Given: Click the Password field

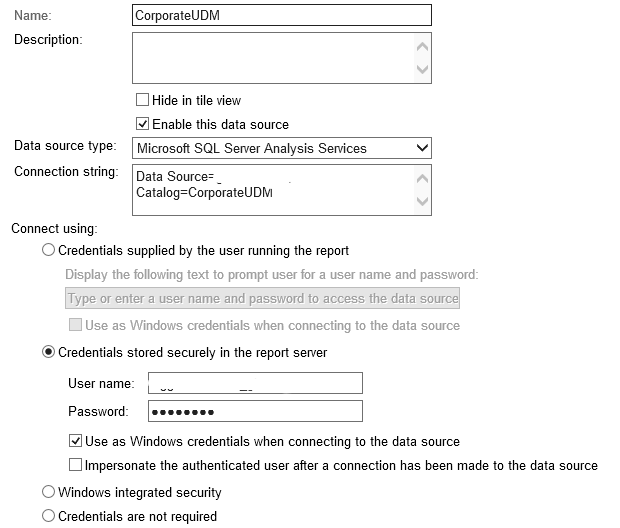Looking at the screenshot, I should (x=254, y=411).
